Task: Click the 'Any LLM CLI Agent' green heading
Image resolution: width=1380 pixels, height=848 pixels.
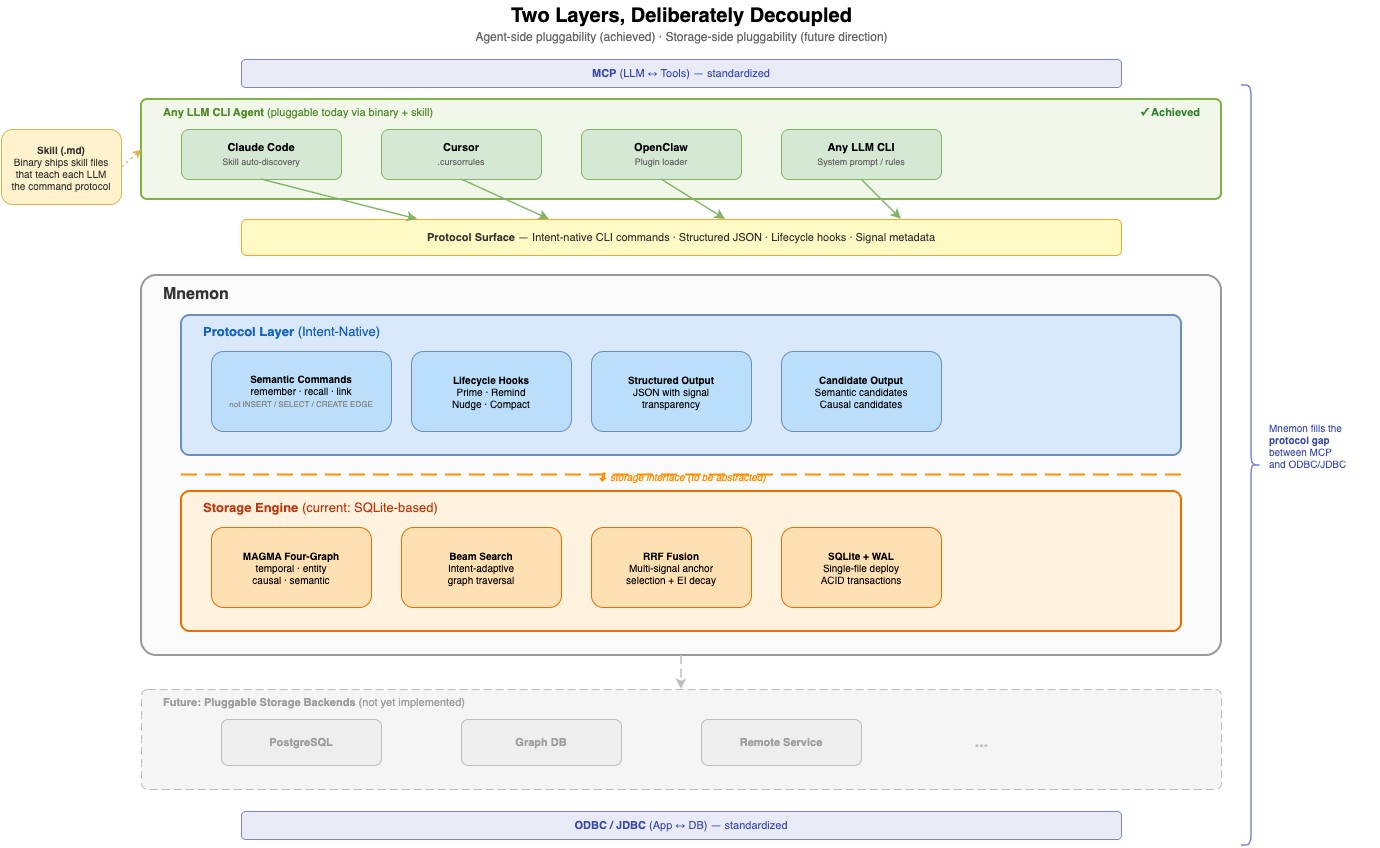Action: coord(298,112)
